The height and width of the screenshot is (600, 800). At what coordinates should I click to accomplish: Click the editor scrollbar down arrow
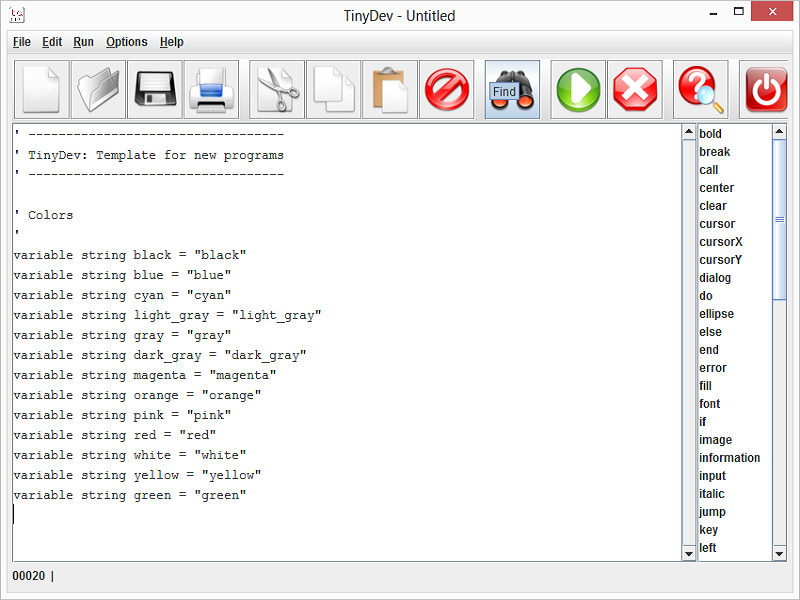tap(689, 554)
